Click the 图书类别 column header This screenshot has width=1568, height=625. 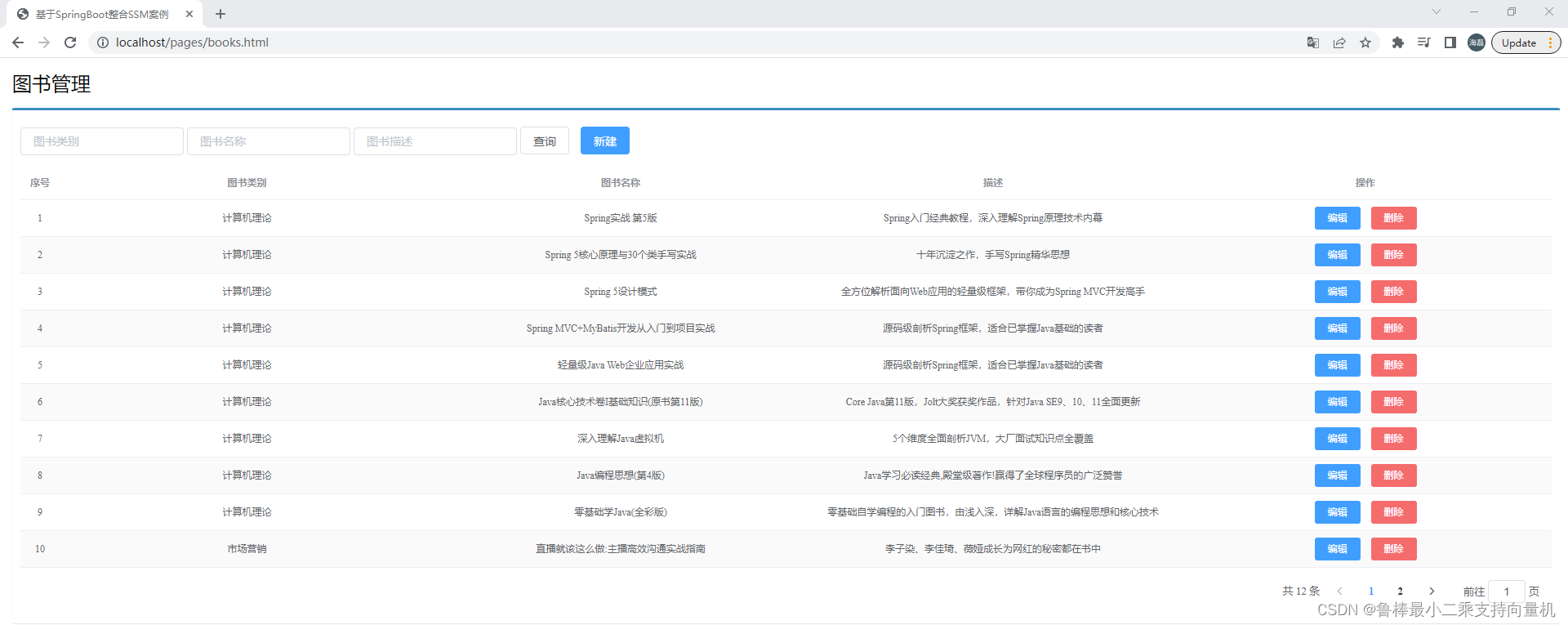click(247, 183)
